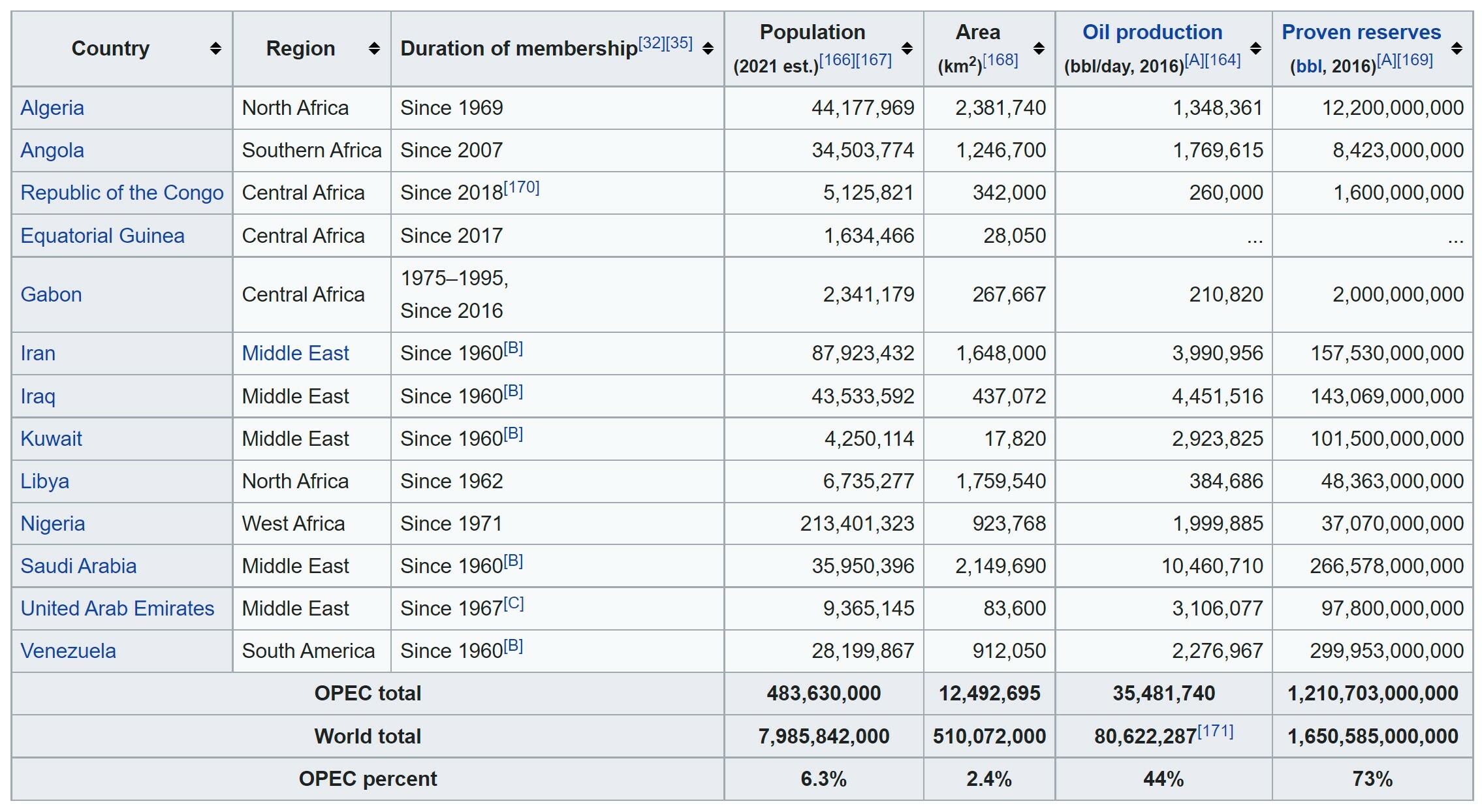
Task: Select Kuwait area value 17,820
Action: click(x=1015, y=439)
